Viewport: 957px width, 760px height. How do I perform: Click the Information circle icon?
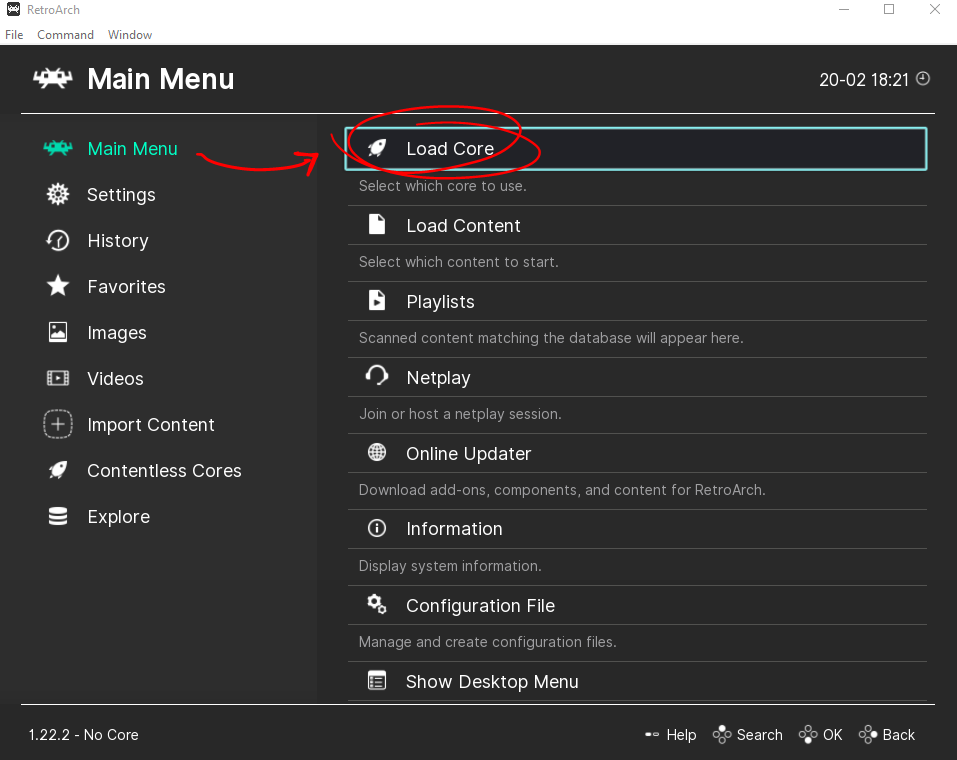pos(377,528)
